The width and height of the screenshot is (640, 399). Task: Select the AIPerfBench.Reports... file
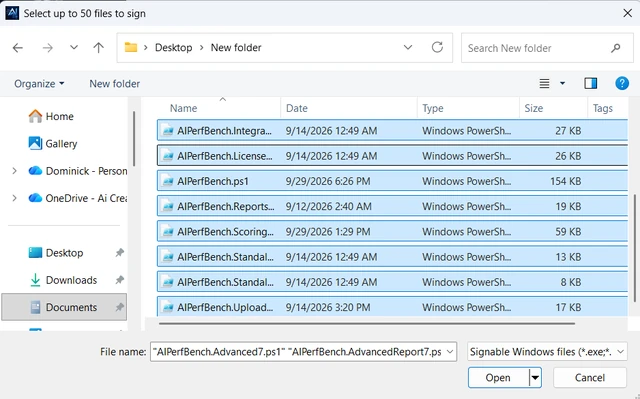click(x=392, y=206)
